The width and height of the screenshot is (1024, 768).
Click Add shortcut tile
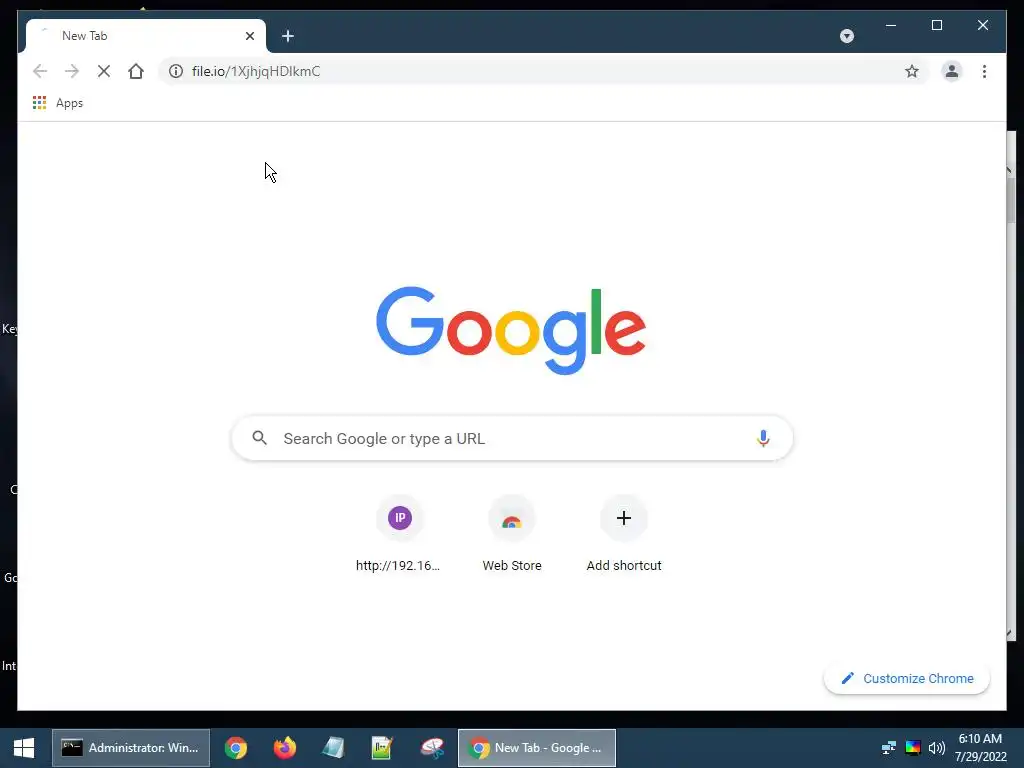tap(624, 534)
